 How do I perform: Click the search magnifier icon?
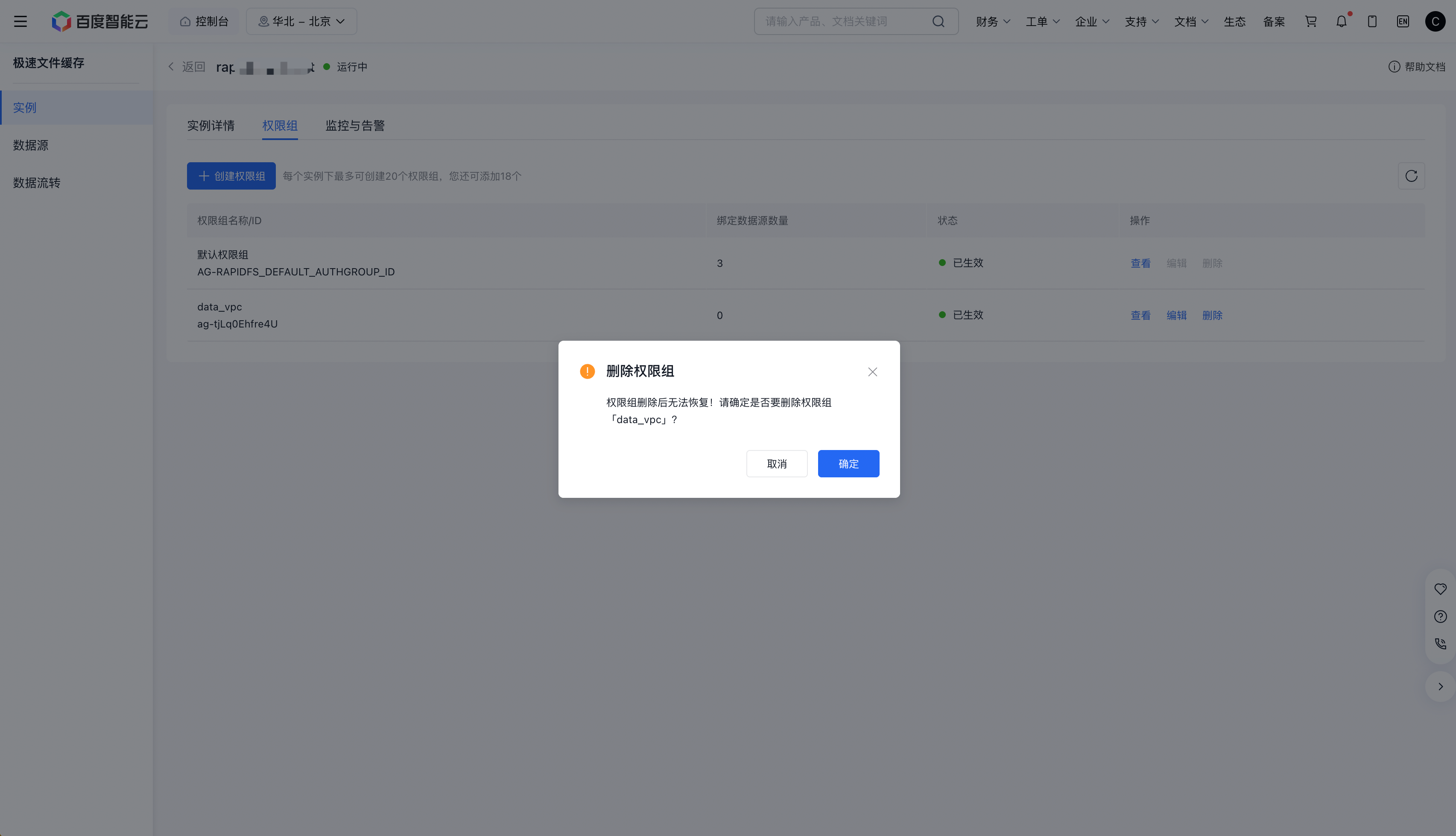pyautogui.click(x=938, y=21)
